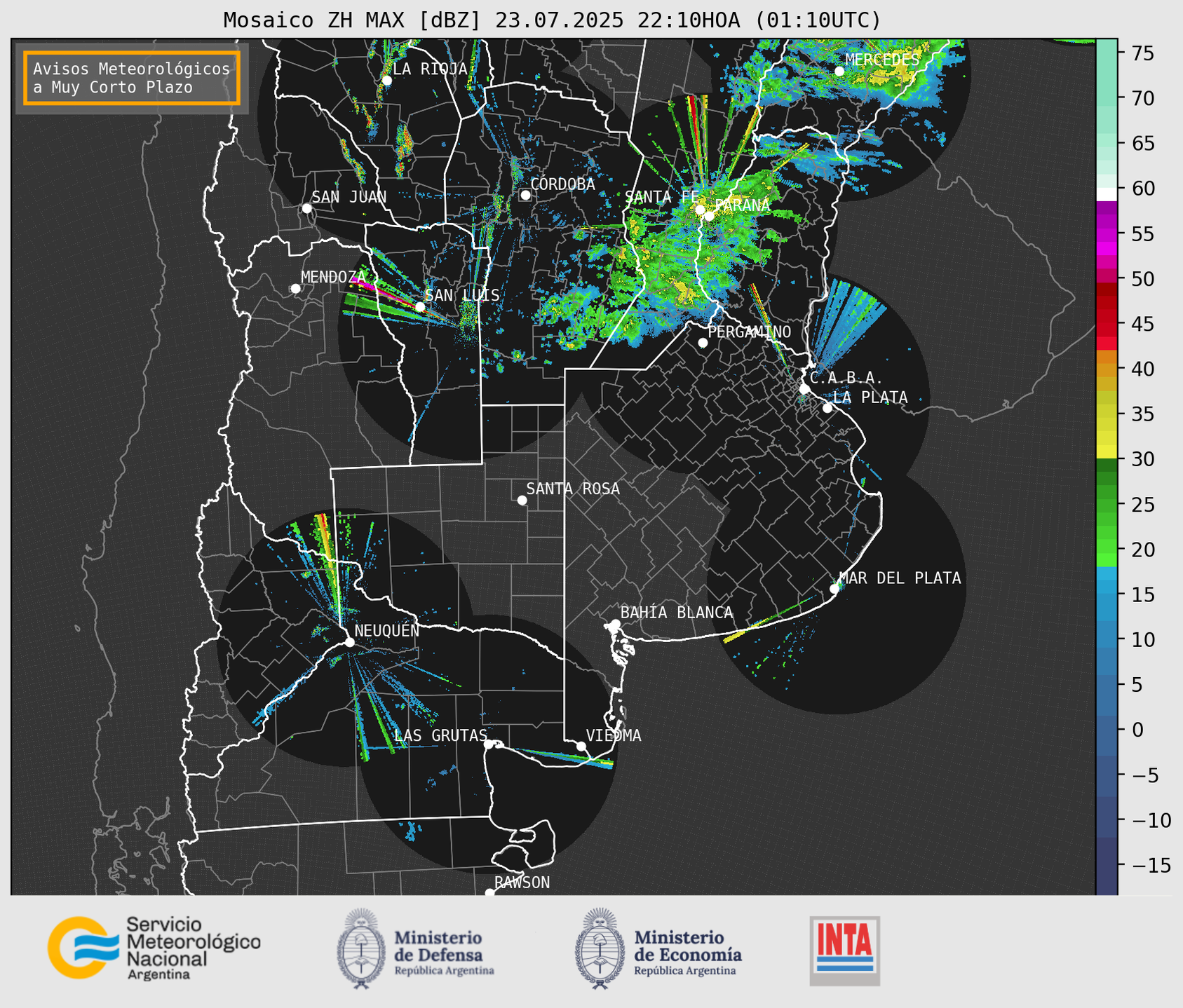Viewport: 1183px width, 1008px height.
Task: Click the PARANÁ label
Action: (742, 205)
